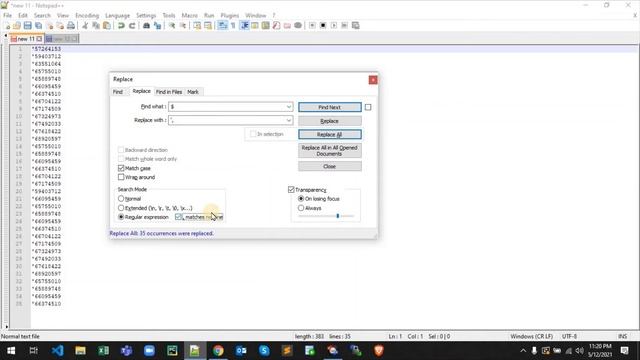Open Outlook from the taskbar
640x360 pixels.
click(241, 351)
